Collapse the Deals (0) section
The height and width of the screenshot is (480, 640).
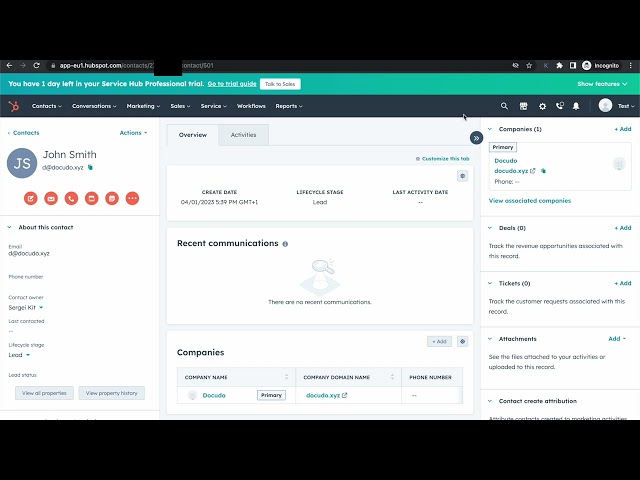490,228
